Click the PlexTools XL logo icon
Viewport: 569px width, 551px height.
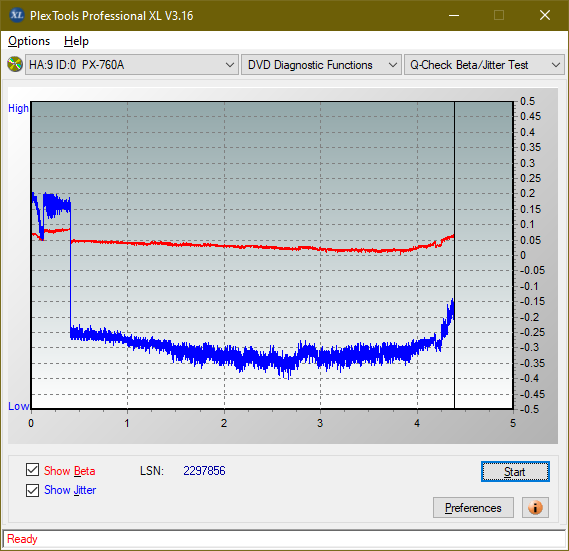[x=16, y=15]
